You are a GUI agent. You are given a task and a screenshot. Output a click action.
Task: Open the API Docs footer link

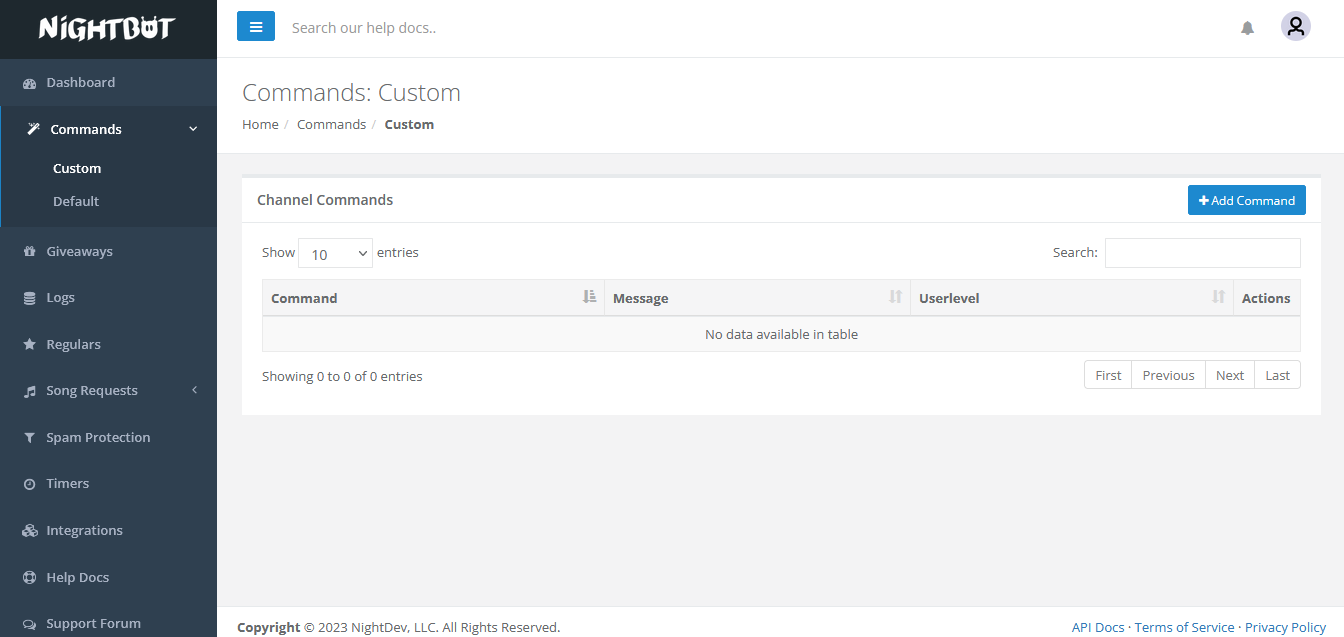[1097, 627]
